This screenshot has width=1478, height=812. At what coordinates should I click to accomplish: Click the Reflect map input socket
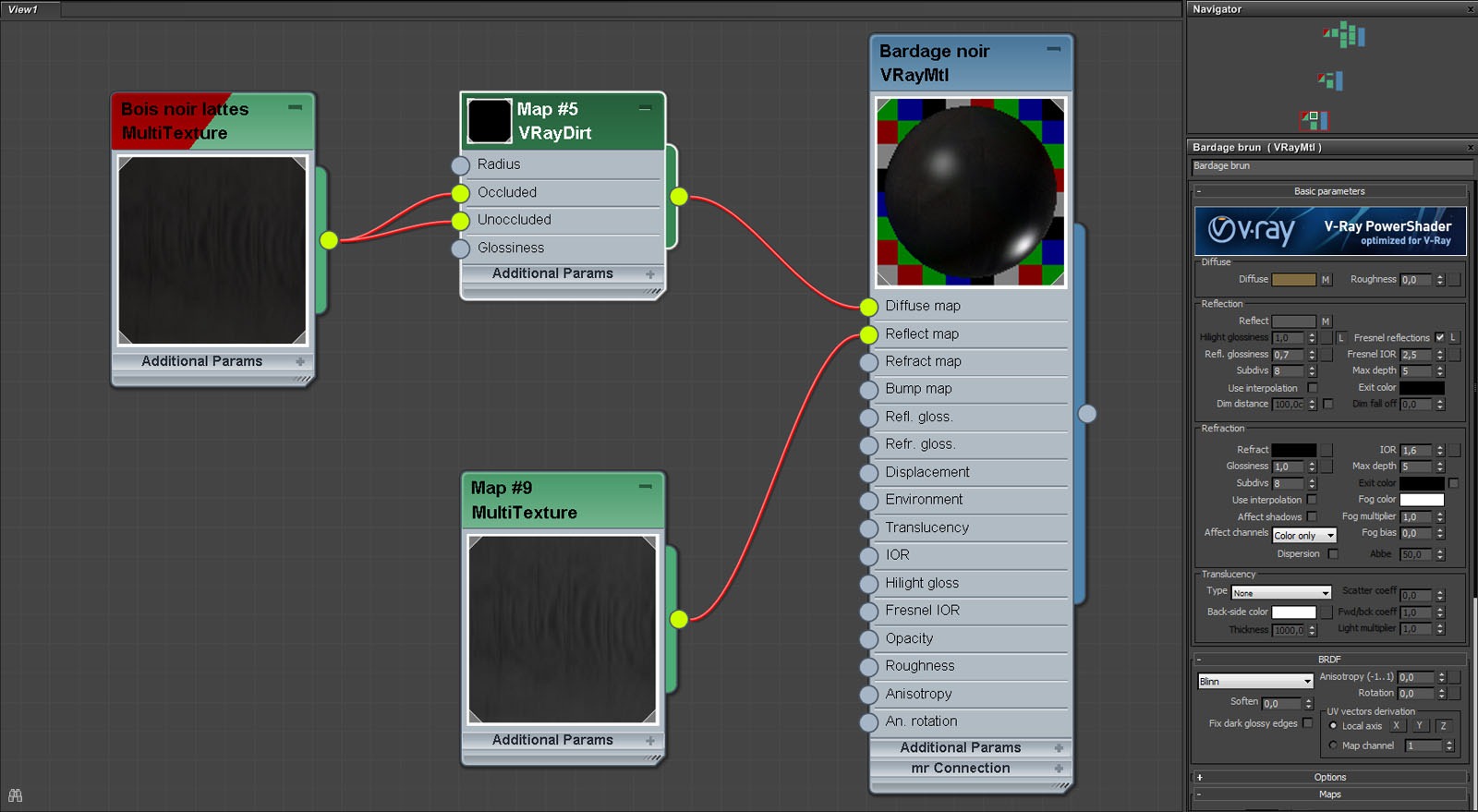point(868,334)
